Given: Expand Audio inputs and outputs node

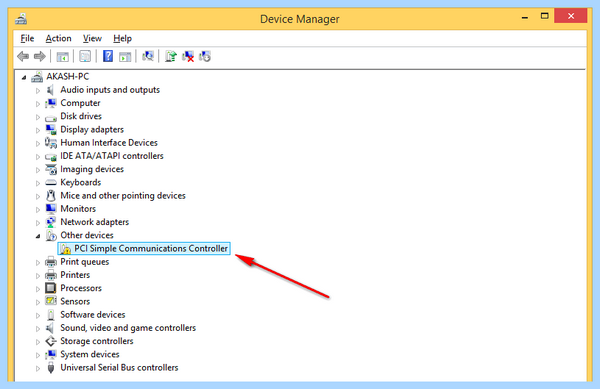Looking at the screenshot, I should pyautogui.click(x=38, y=91).
